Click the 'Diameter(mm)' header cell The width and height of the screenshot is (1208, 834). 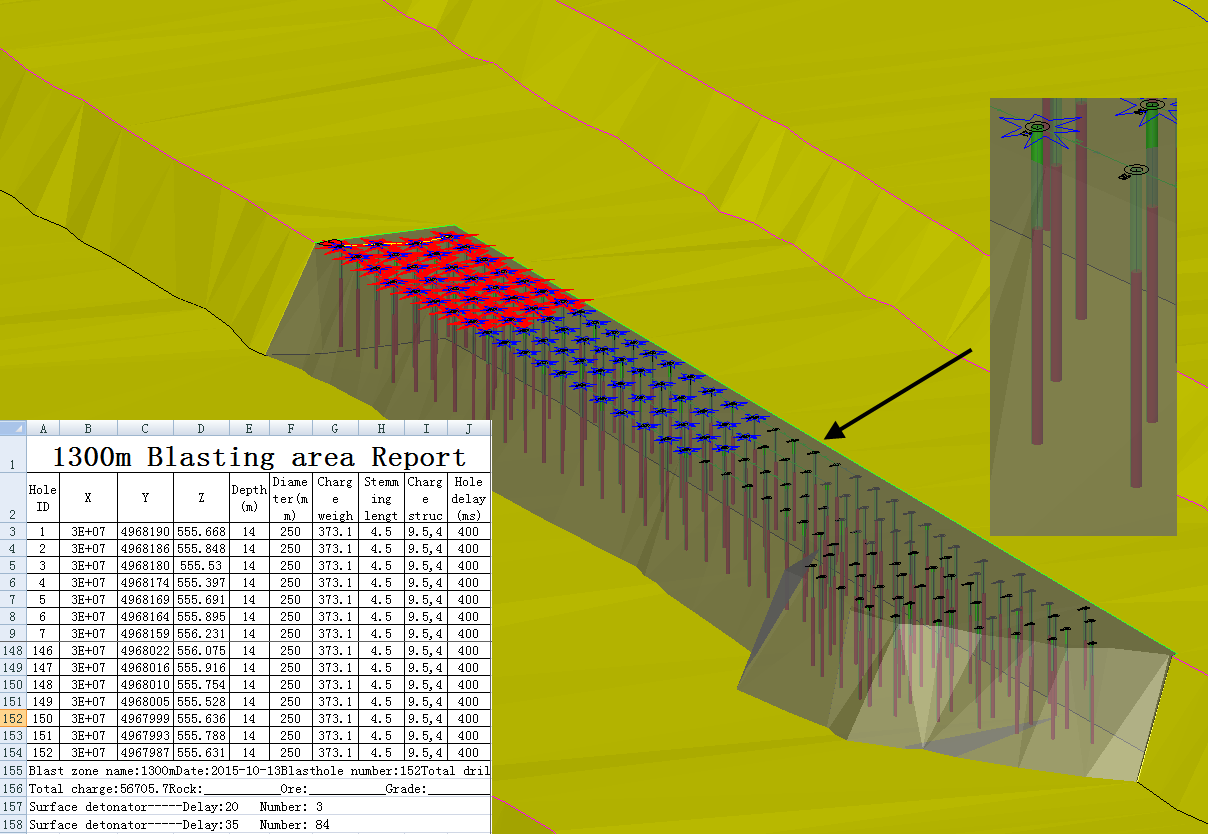290,498
